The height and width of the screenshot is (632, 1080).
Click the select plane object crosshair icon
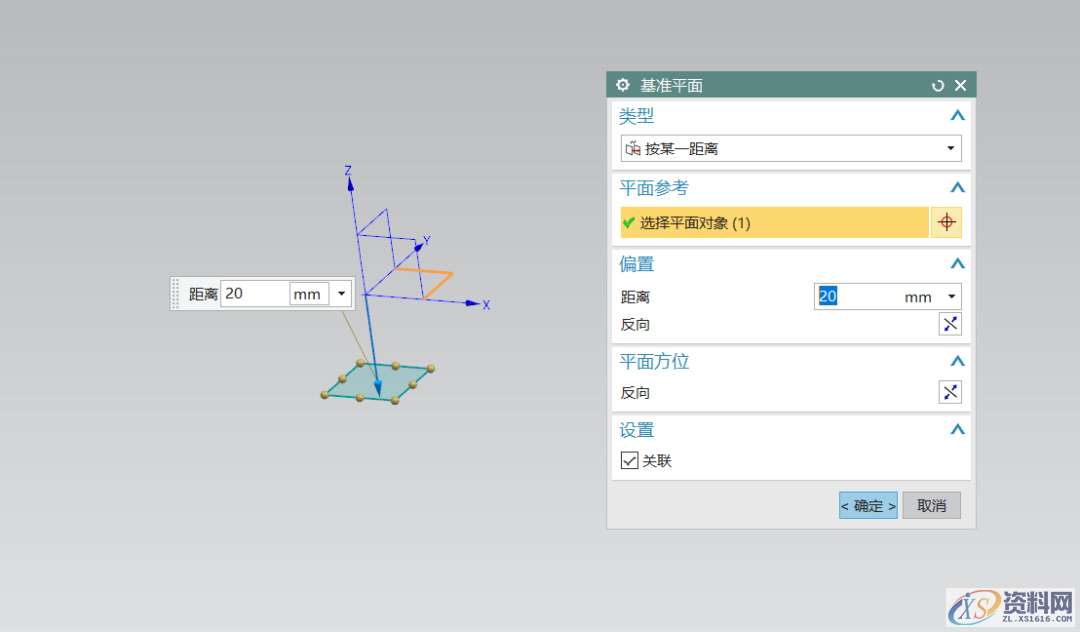(x=946, y=223)
